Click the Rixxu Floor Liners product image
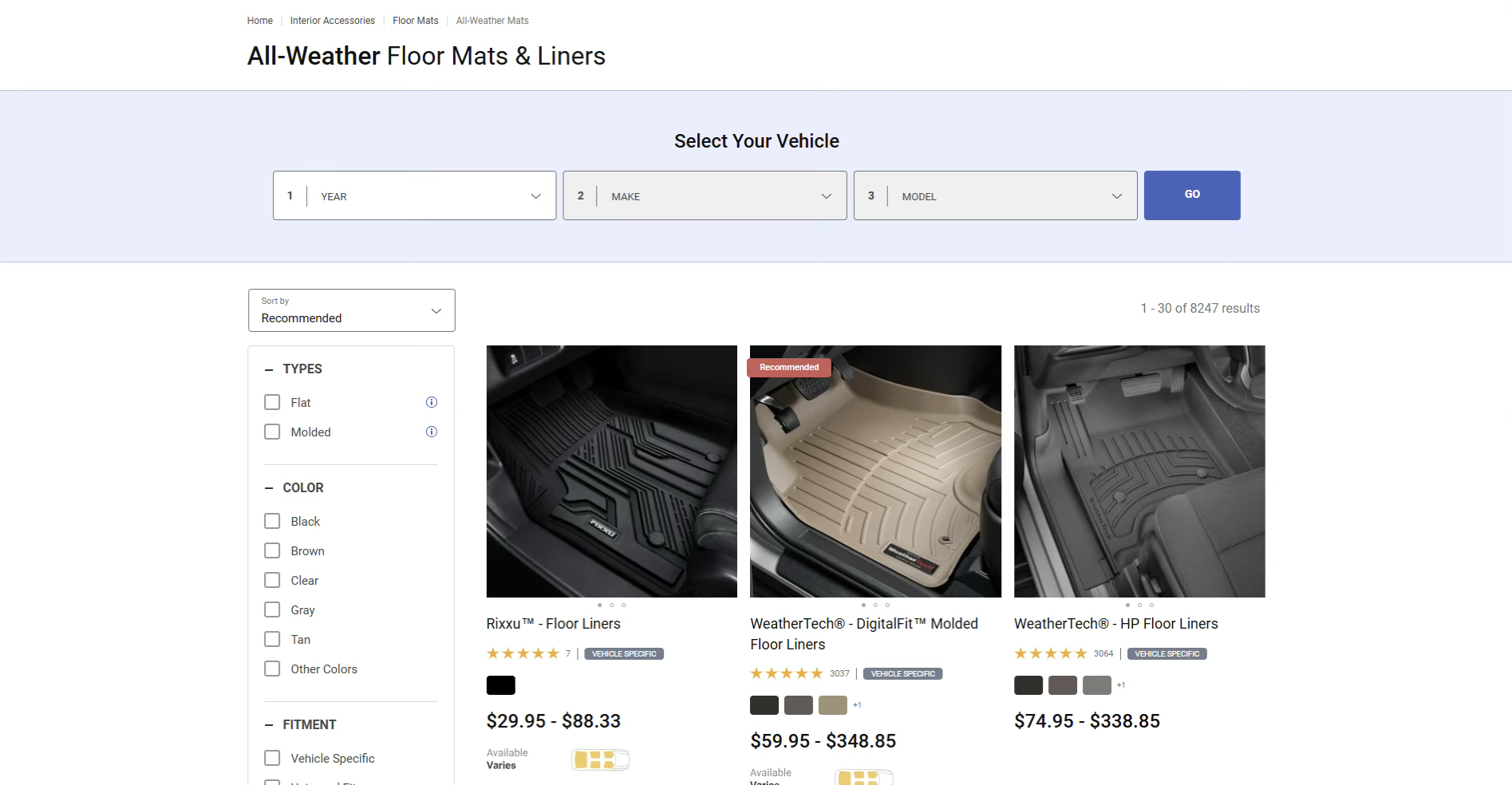The height and width of the screenshot is (785, 1512). coord(611,471)
